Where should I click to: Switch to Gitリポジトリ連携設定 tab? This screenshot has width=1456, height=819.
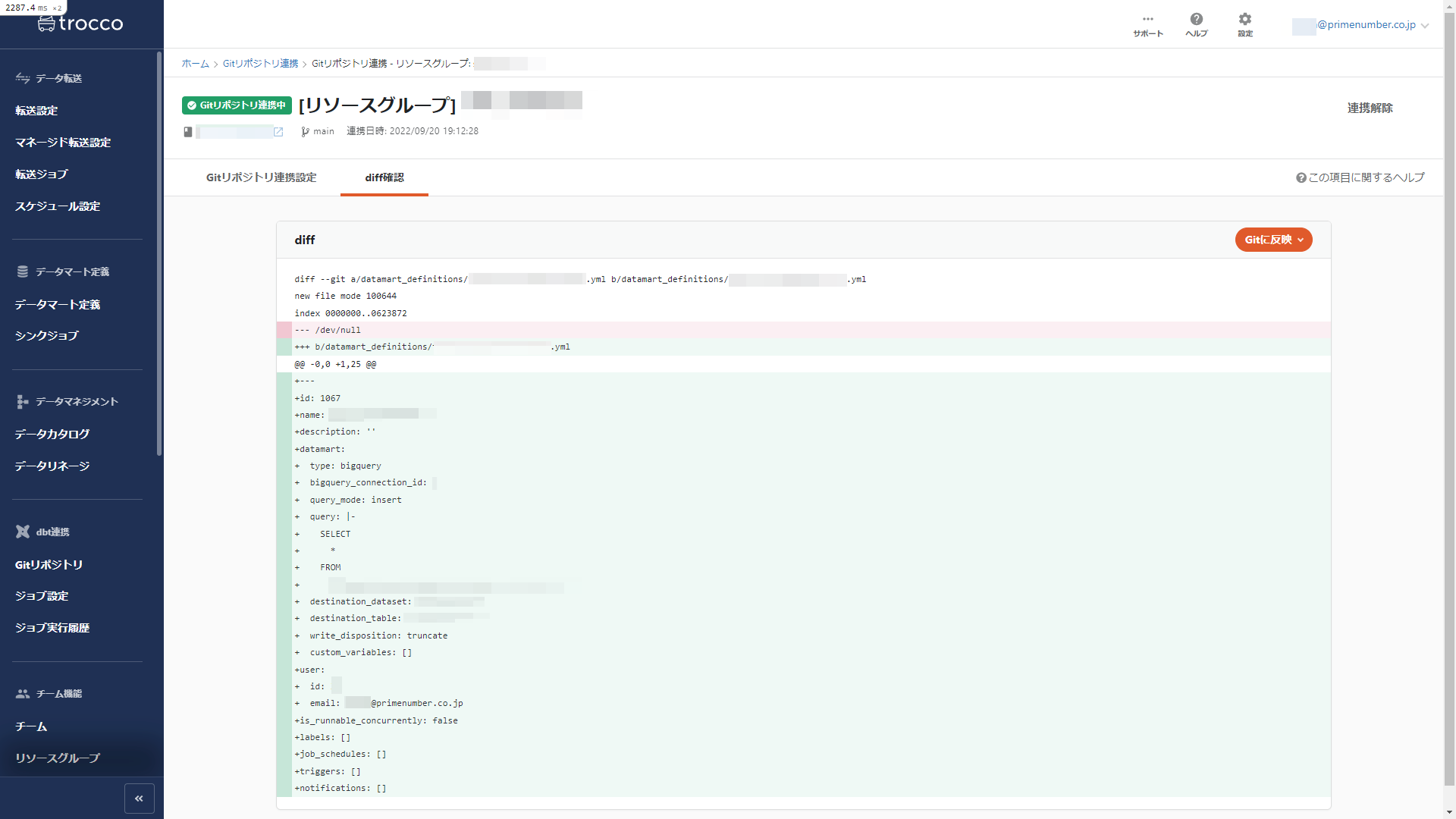point(261,177)
